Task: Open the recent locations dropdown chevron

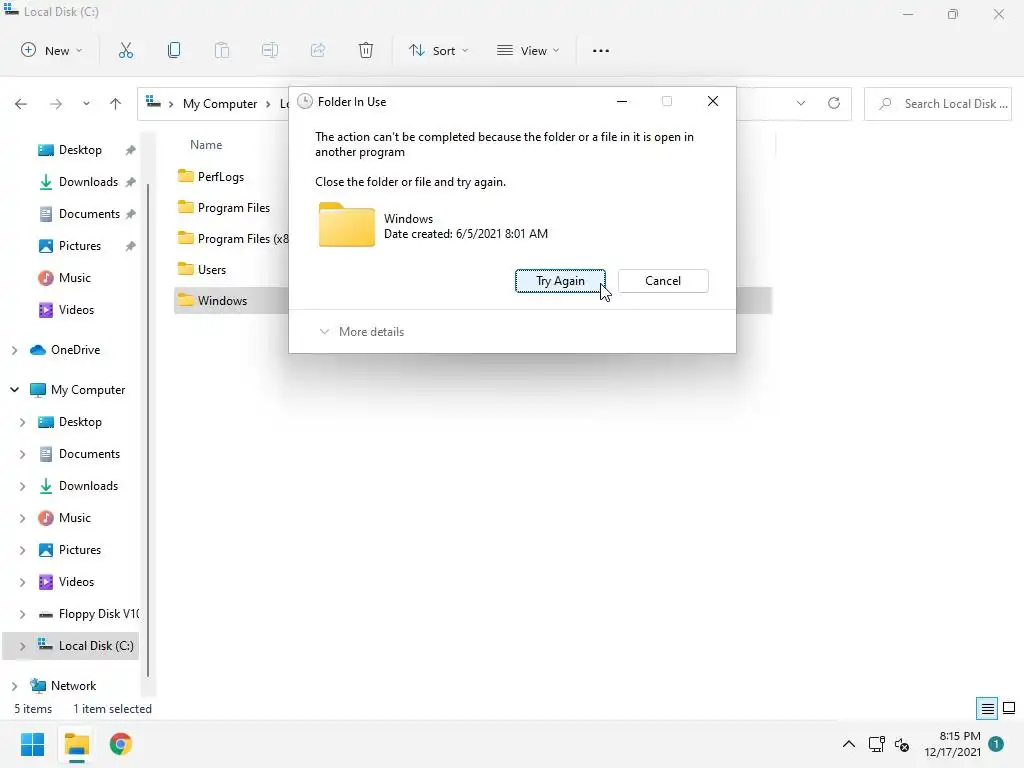Action: click(86, 104)
